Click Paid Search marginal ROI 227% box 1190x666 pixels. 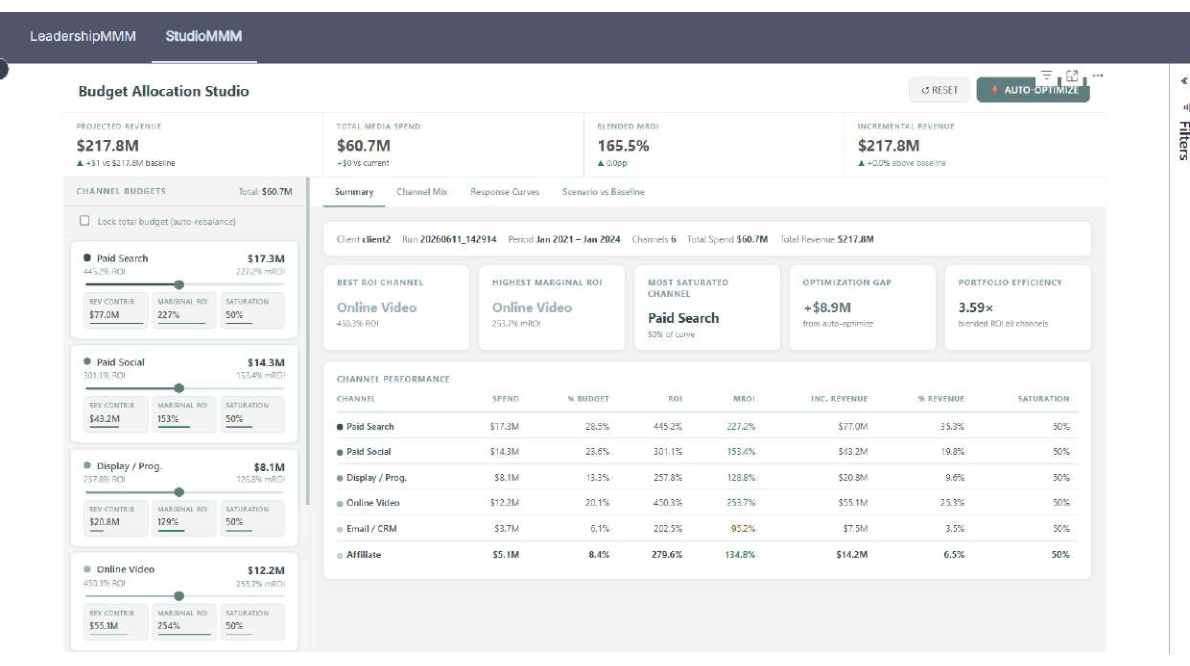click(184, 309)
